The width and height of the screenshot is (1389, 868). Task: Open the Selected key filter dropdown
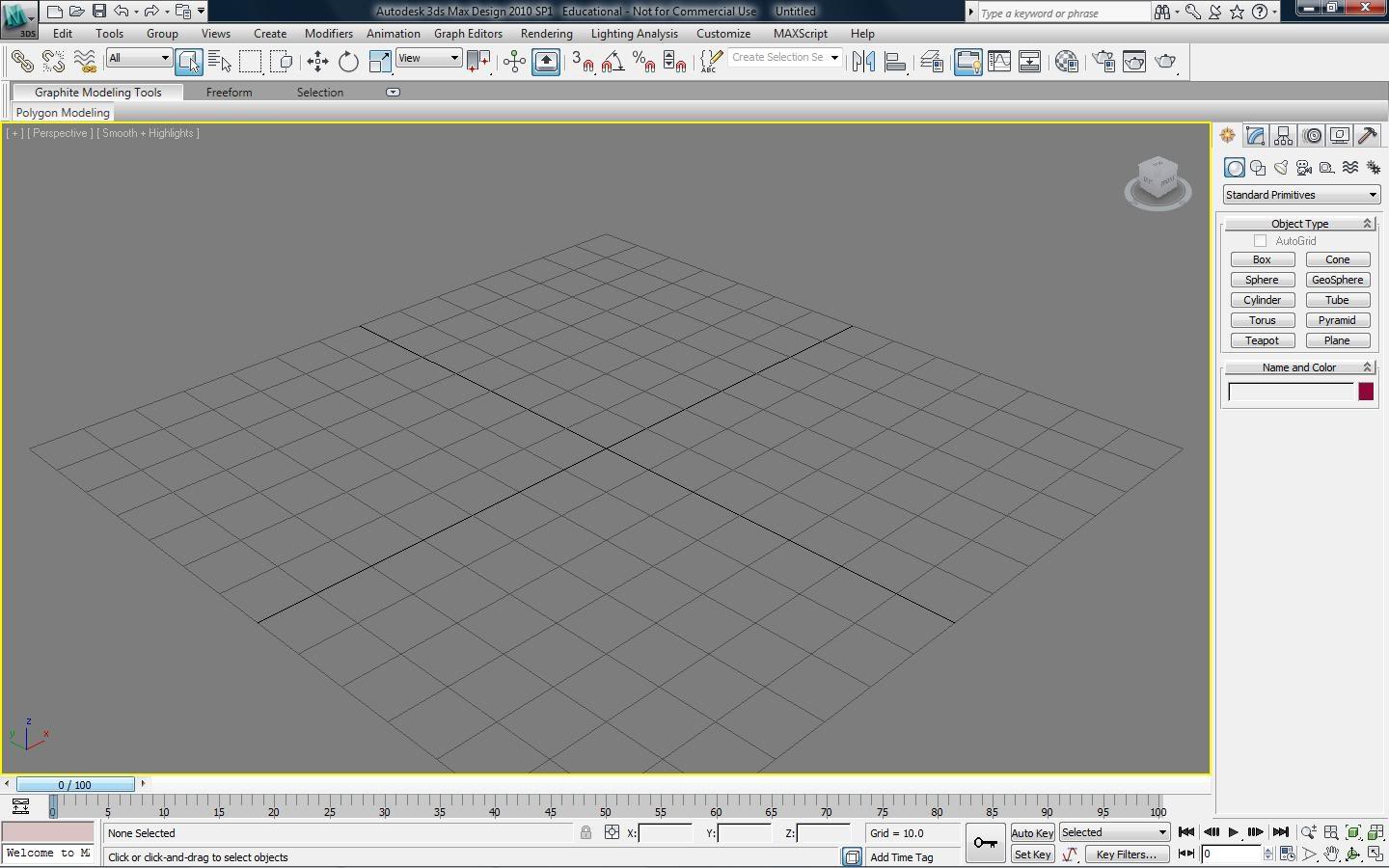tap(1115, 832)
